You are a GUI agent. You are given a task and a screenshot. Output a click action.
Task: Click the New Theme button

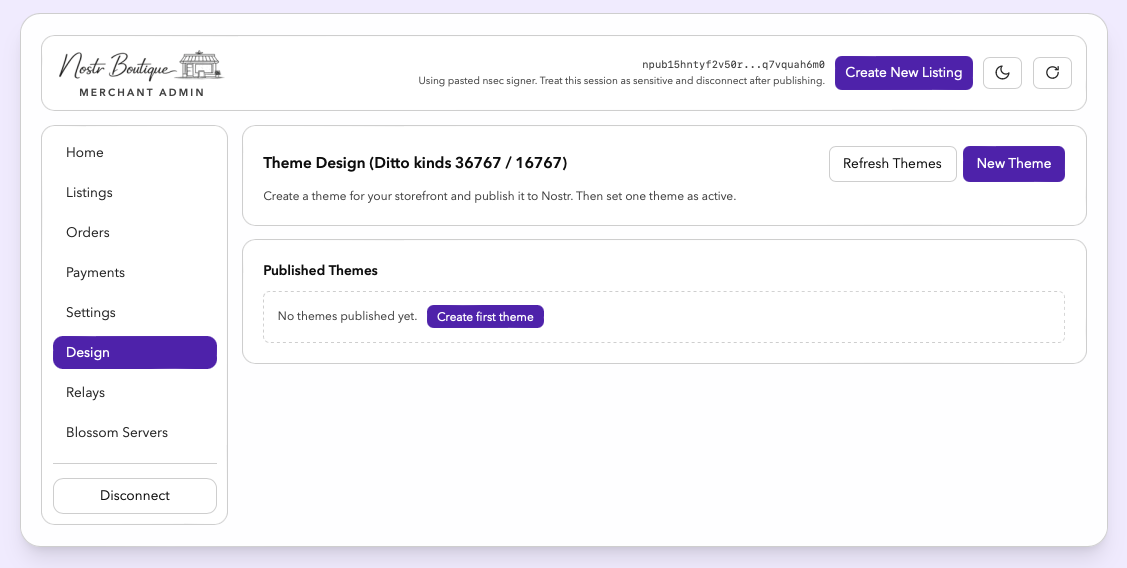1013,164
